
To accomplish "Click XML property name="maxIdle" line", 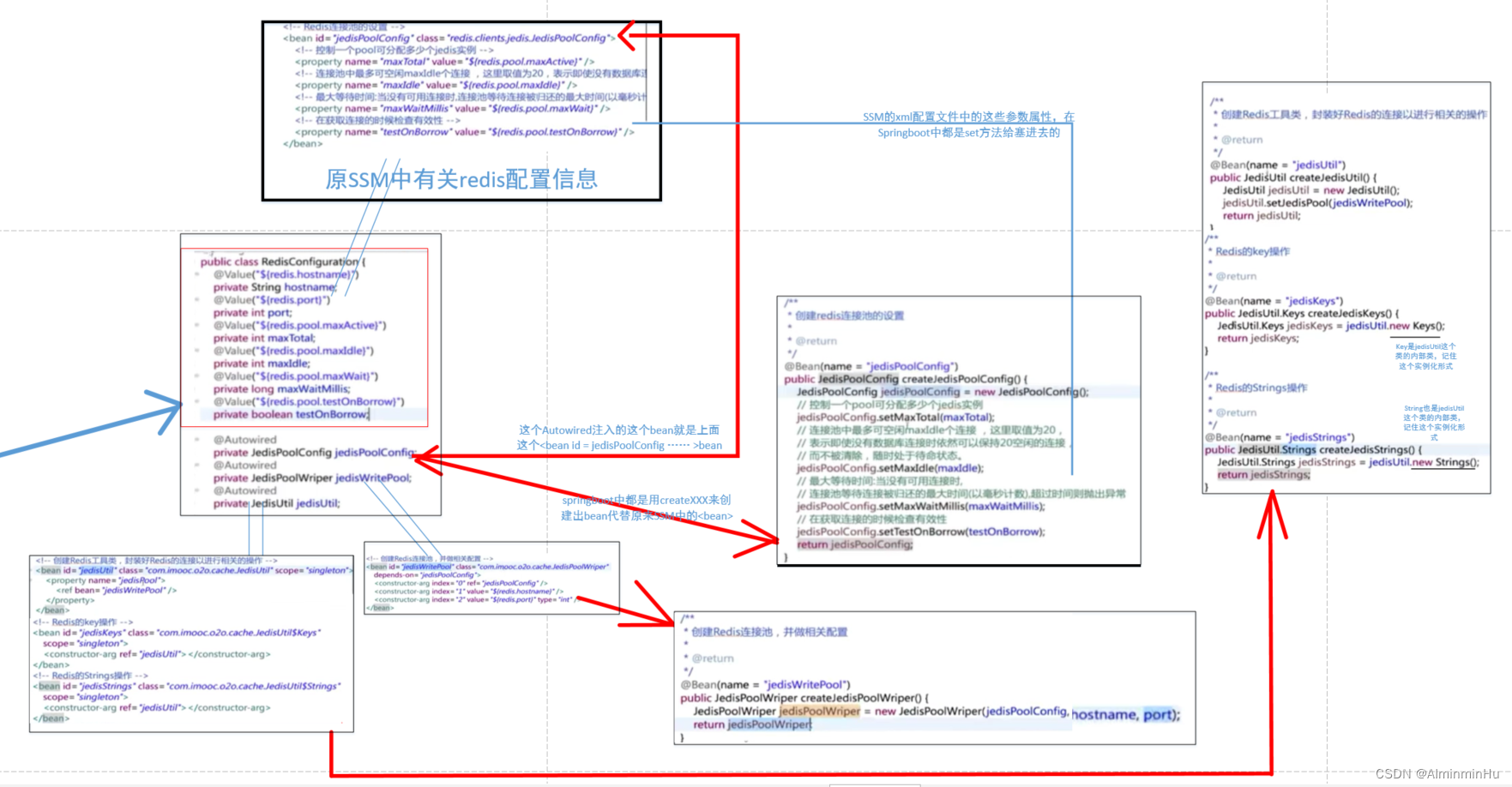I will (x=436, y=85).
